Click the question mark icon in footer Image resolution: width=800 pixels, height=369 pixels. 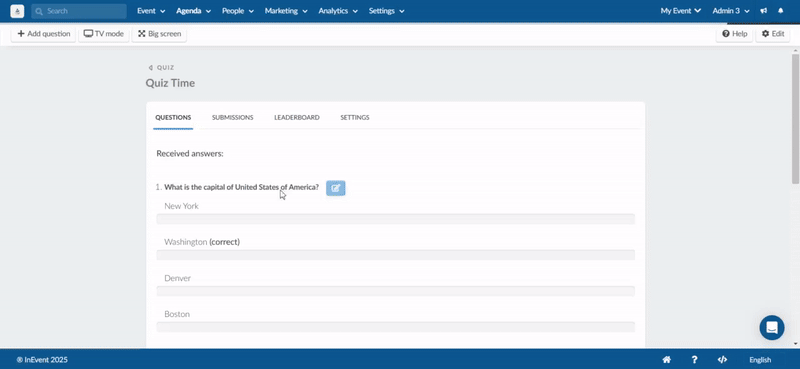(694, 359)
